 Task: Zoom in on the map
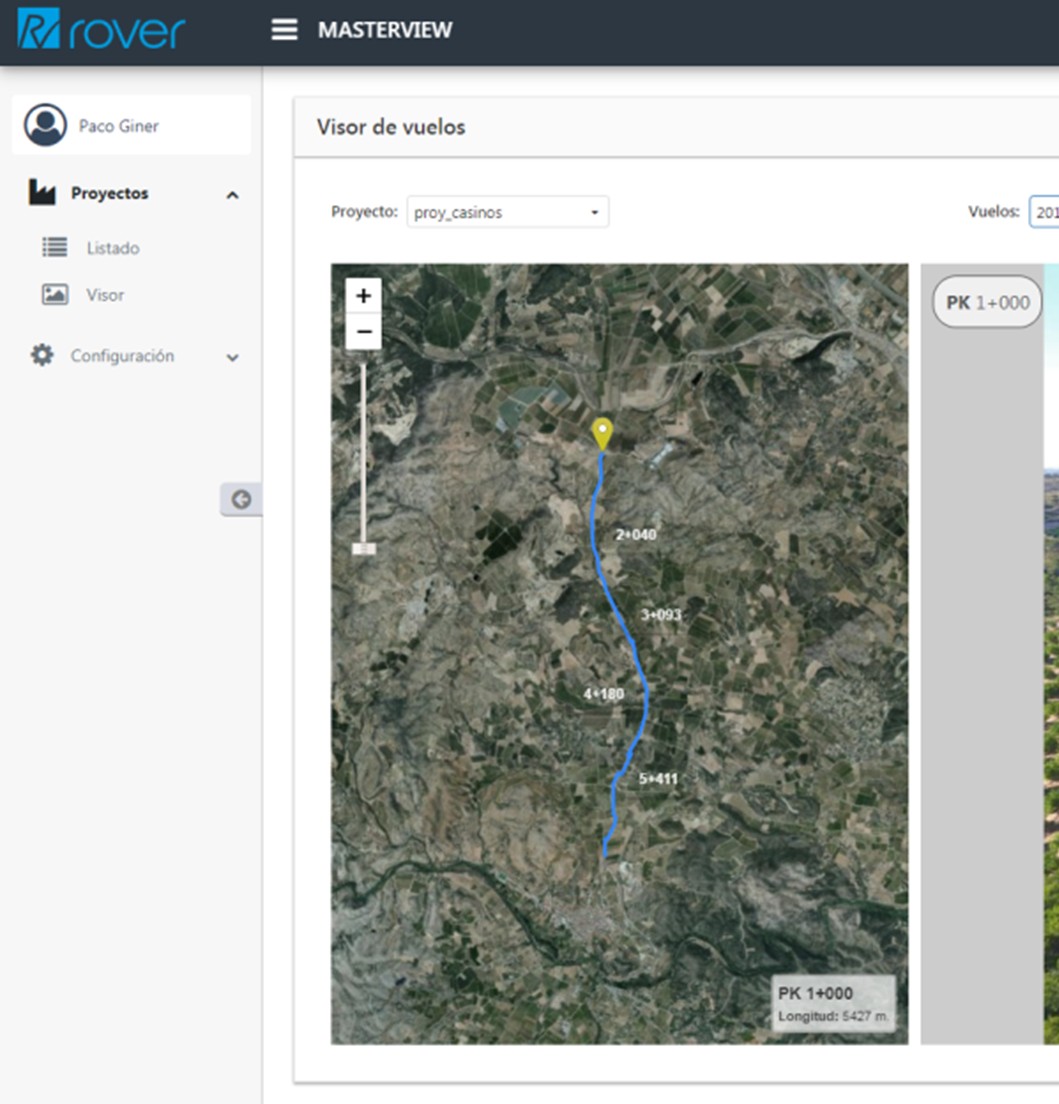click(363, 295)
